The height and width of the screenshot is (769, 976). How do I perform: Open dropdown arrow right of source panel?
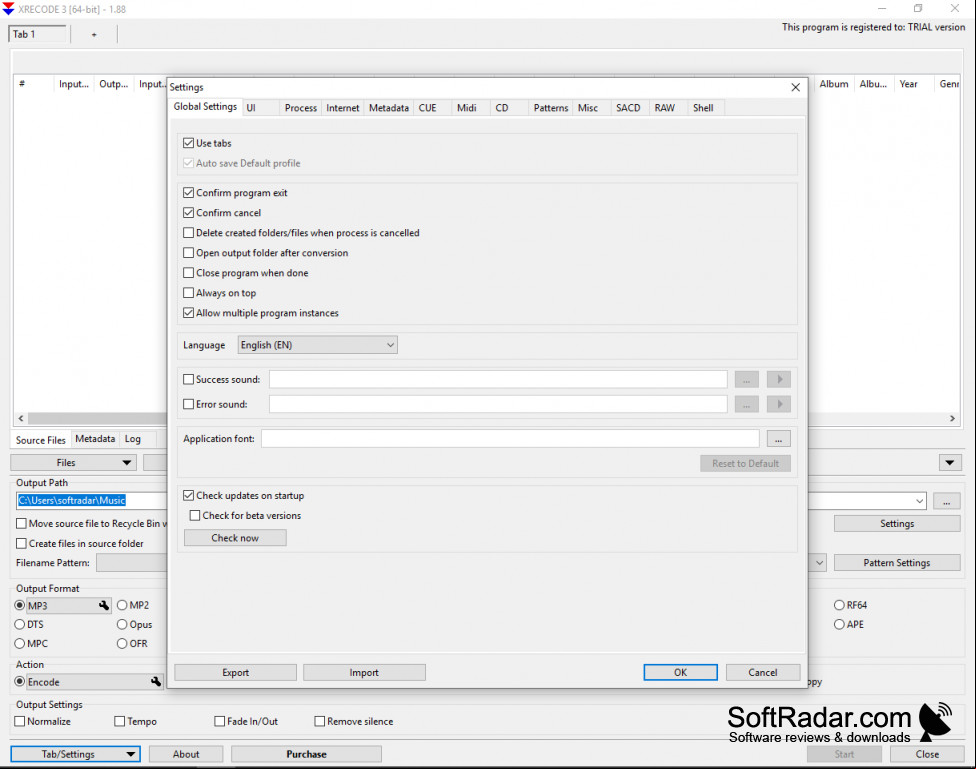950,463
